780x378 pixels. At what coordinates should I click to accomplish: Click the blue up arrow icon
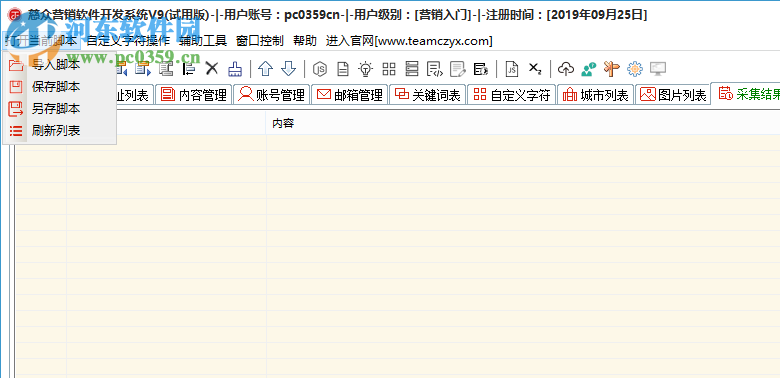pyautogui.click(x=266, y=69)
